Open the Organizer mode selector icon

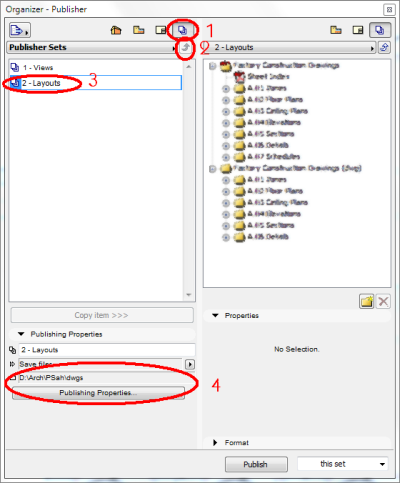click(20, 30)
